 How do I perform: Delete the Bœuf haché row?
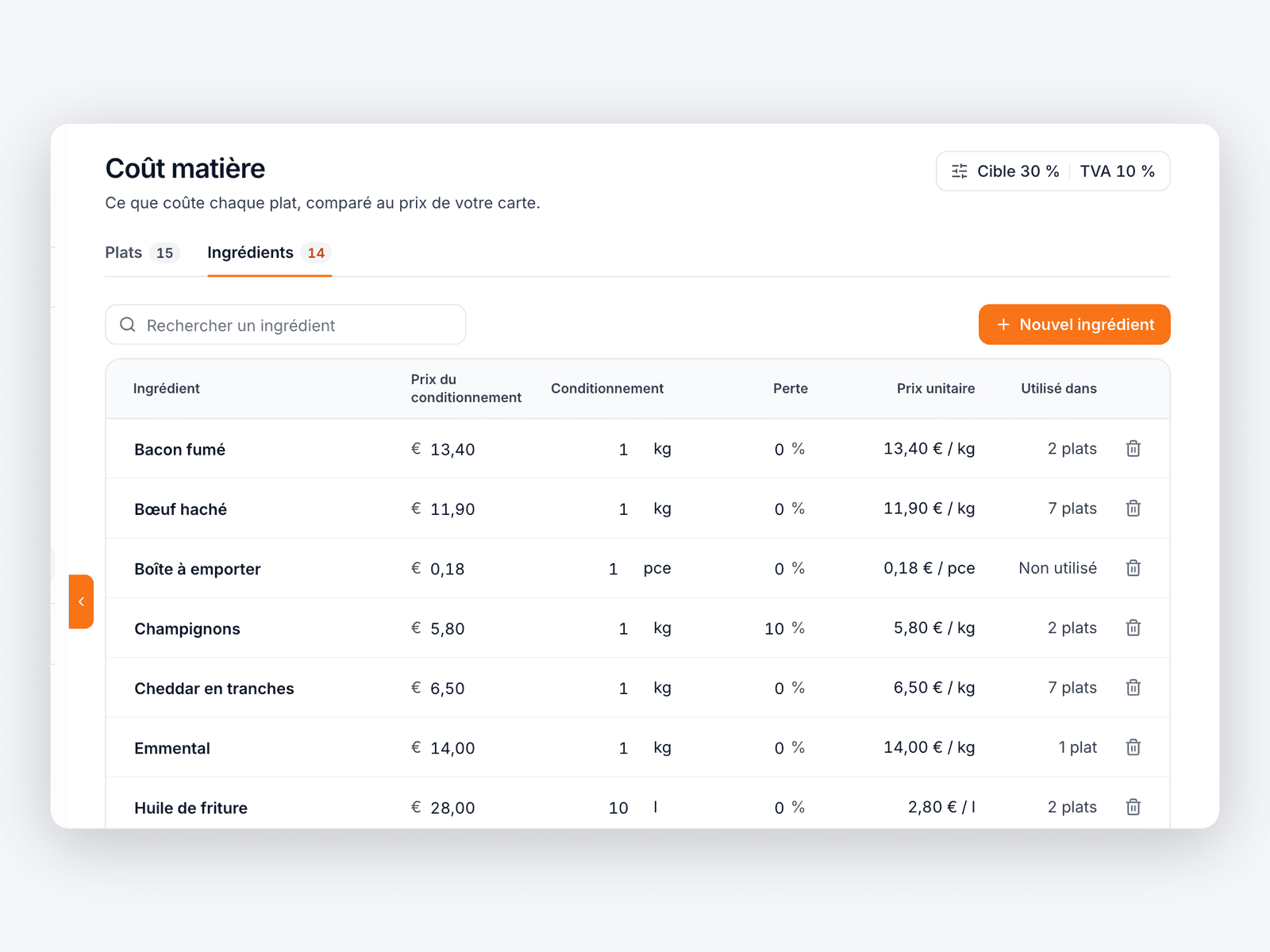point(1133,509)
